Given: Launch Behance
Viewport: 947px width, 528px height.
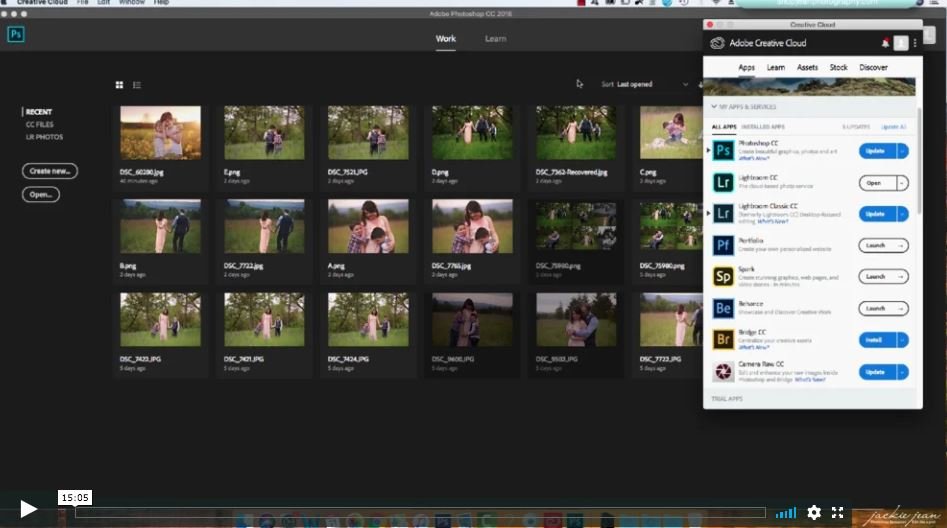Looking at the screenshot, I should point(884,309).
